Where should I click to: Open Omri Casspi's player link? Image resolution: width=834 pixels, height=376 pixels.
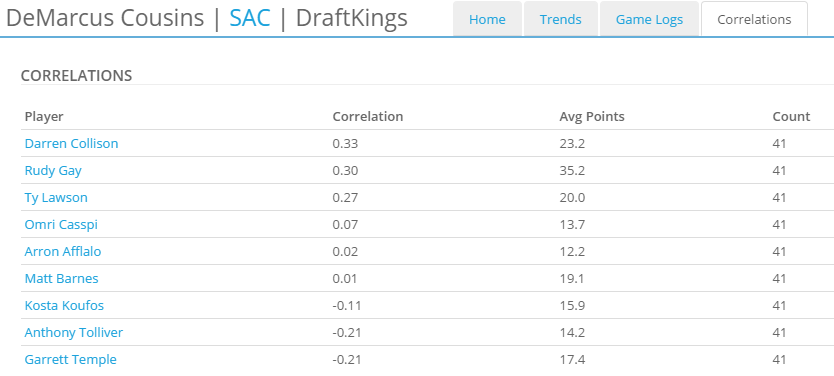coord(61,224)
